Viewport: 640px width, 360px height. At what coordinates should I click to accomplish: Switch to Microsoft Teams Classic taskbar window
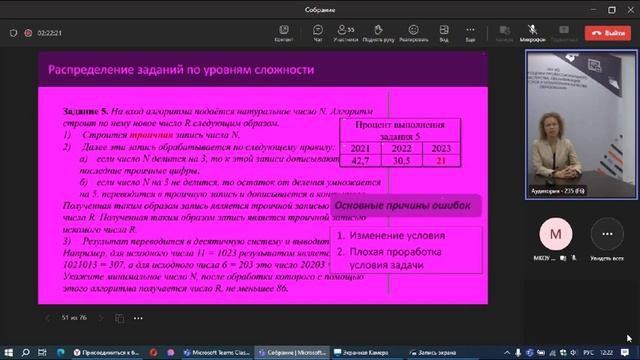[x=216, y=352]
